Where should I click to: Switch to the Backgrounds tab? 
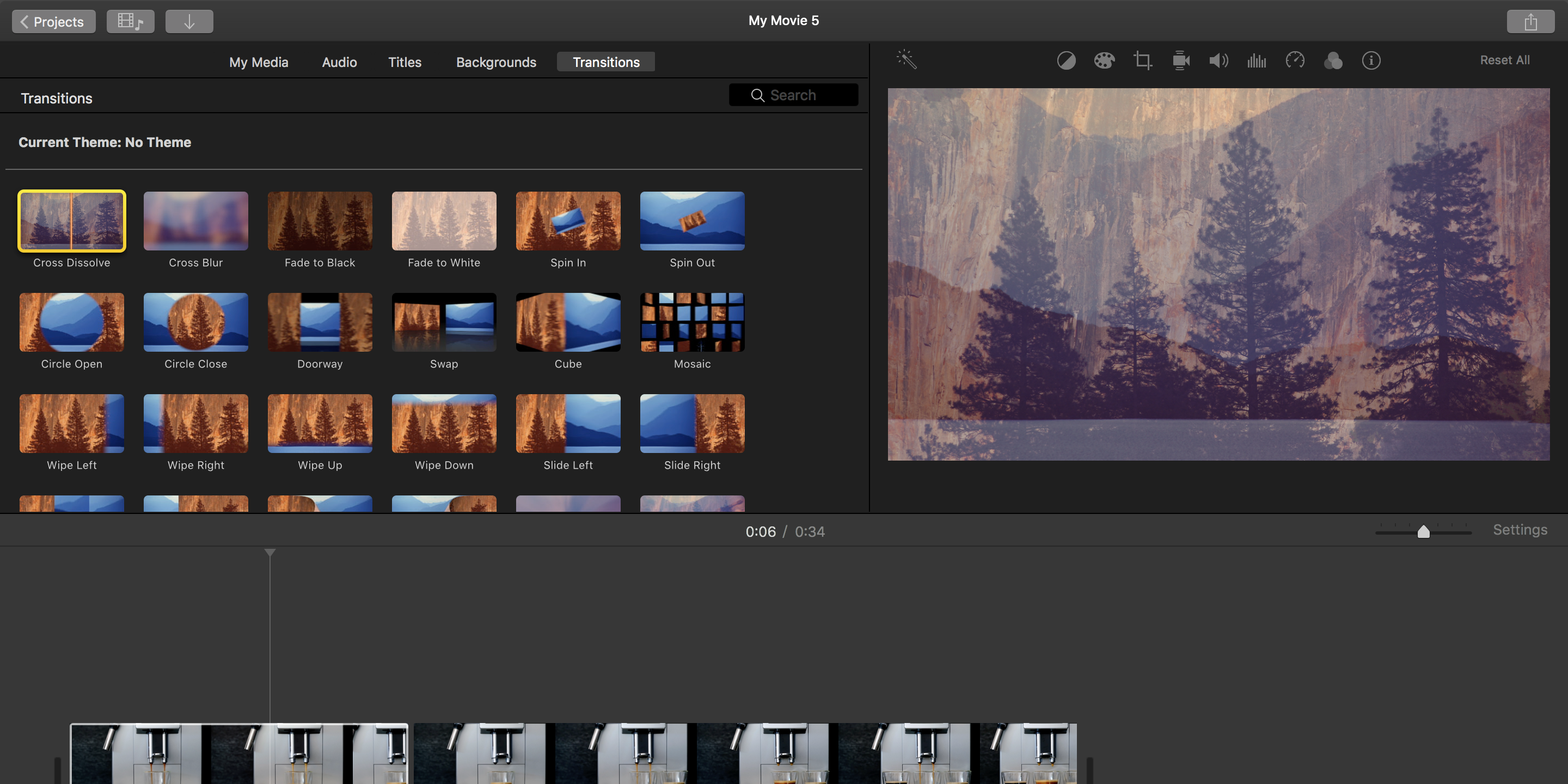496,62
